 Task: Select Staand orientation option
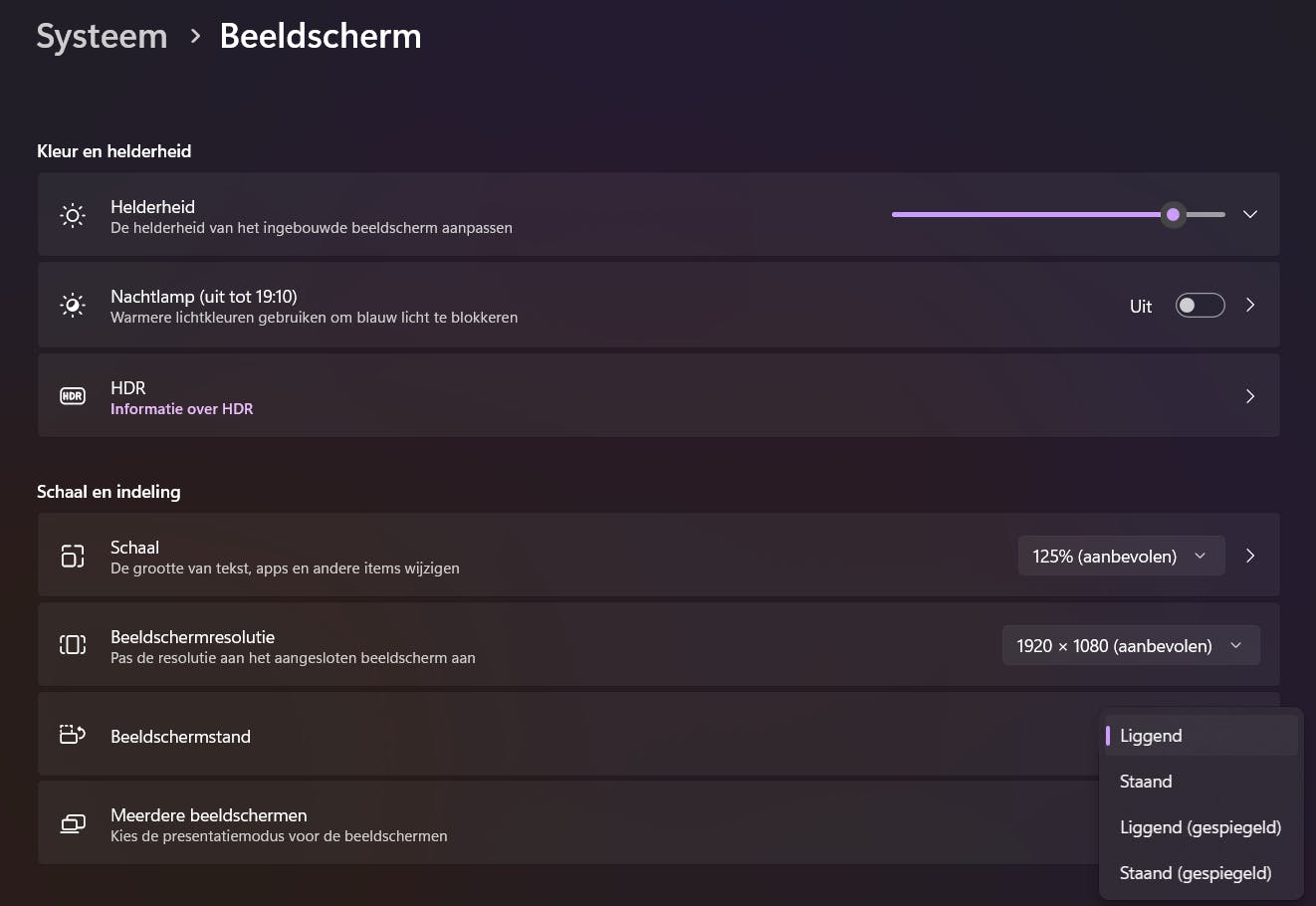[x=1146, y=782]
